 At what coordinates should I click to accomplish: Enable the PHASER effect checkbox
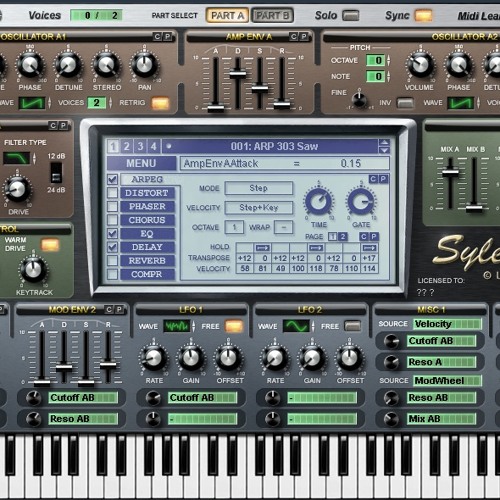tap(112, 206)
